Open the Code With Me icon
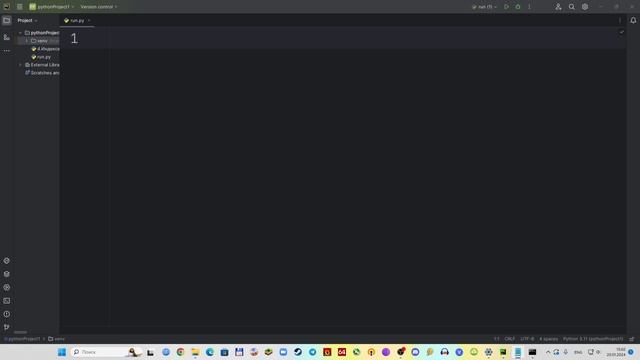640x360 pixels. coord(558,7)
